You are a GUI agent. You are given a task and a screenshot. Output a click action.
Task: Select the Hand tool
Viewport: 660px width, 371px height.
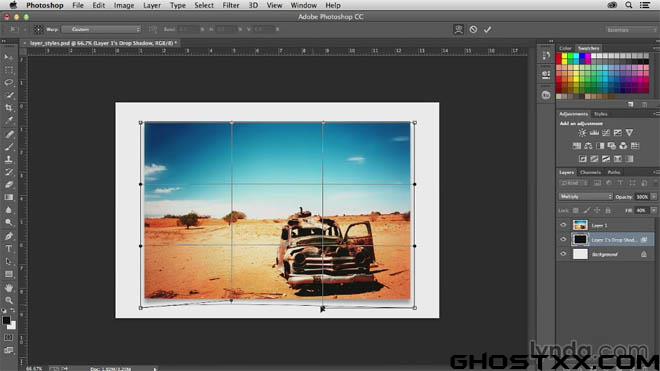pos(8,288)
